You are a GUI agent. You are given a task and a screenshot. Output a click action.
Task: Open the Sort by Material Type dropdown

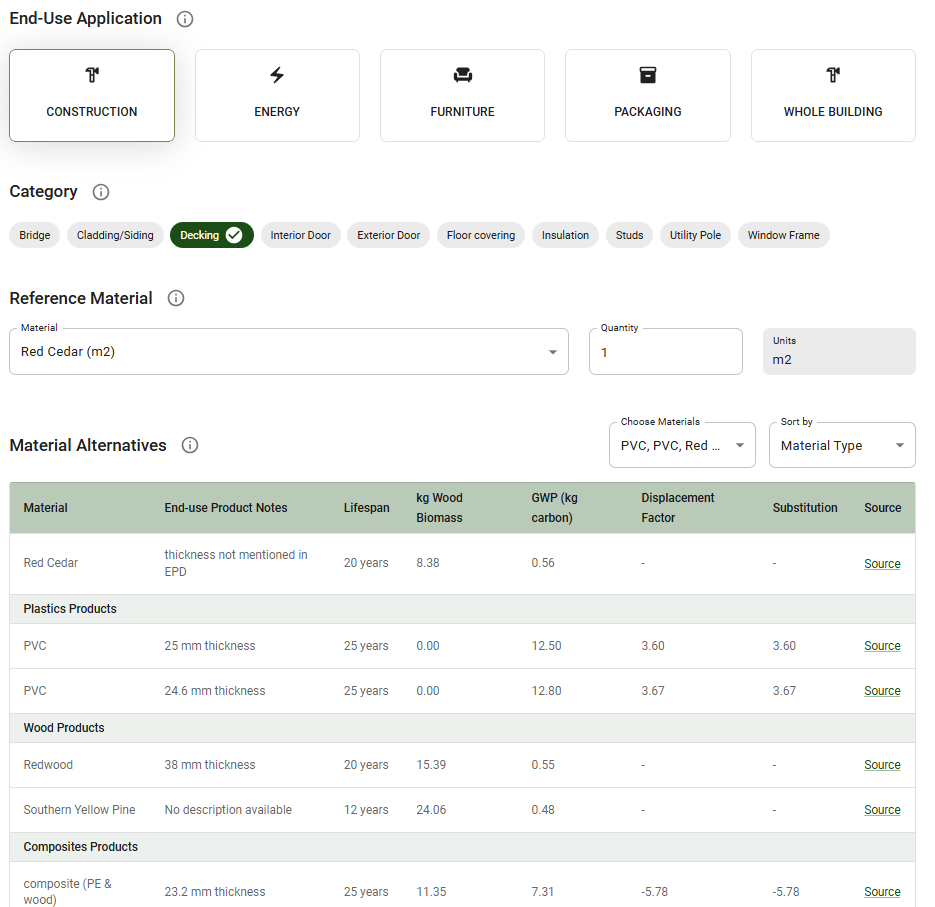841,443
